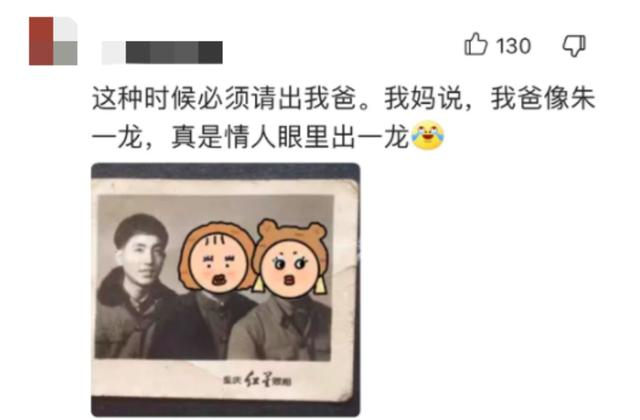This screenshot has height=420, width=640.
Task: Click the red studio stamp on photo
Action: pos(257,380)
